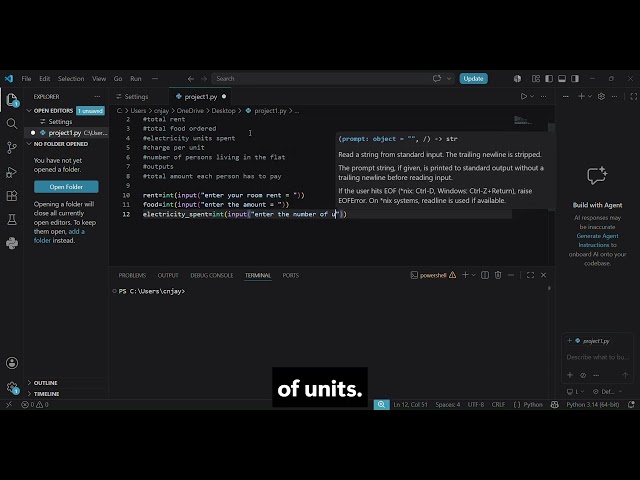This screenshot has width=640, height=480.
Task: Switch to the Output panel tab
Action: click(x=168, y=276)
